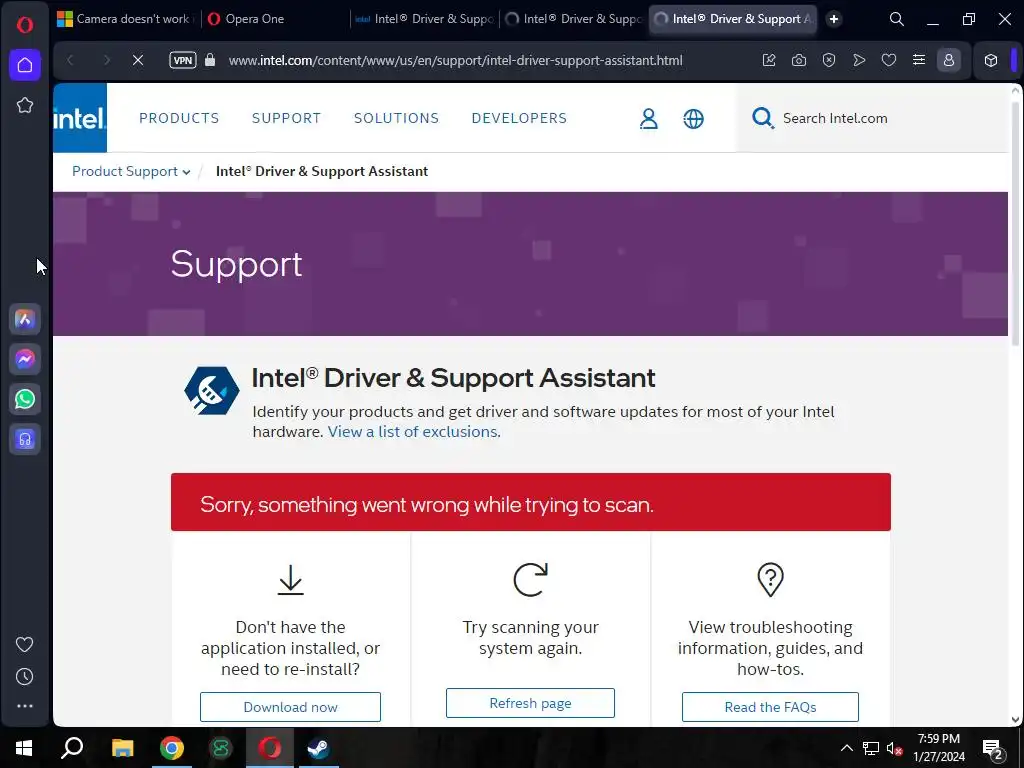
Task: Click the page vertical scrollbar
Action: (1016, 222)
